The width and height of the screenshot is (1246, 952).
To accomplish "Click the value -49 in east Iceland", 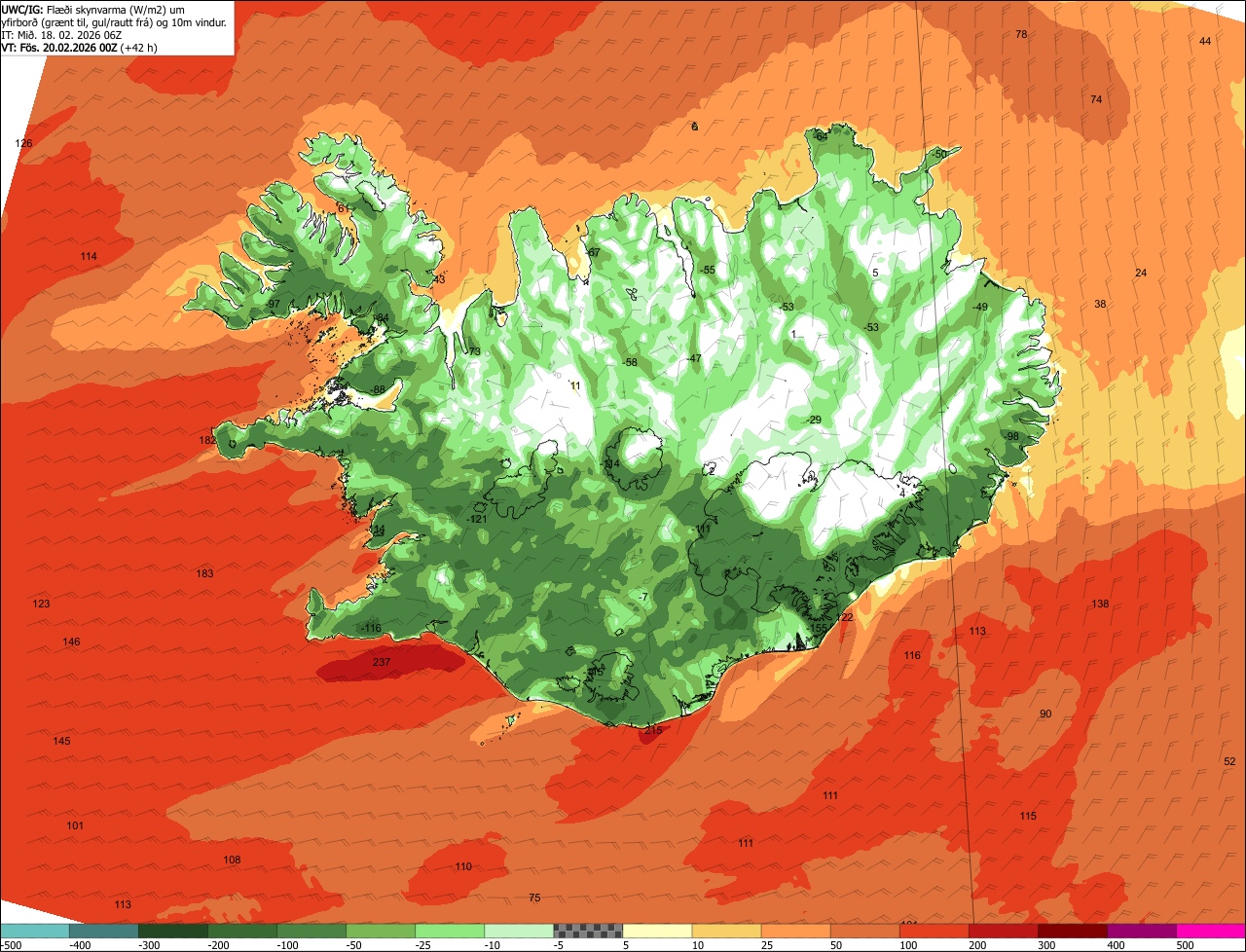I will 980,307.
